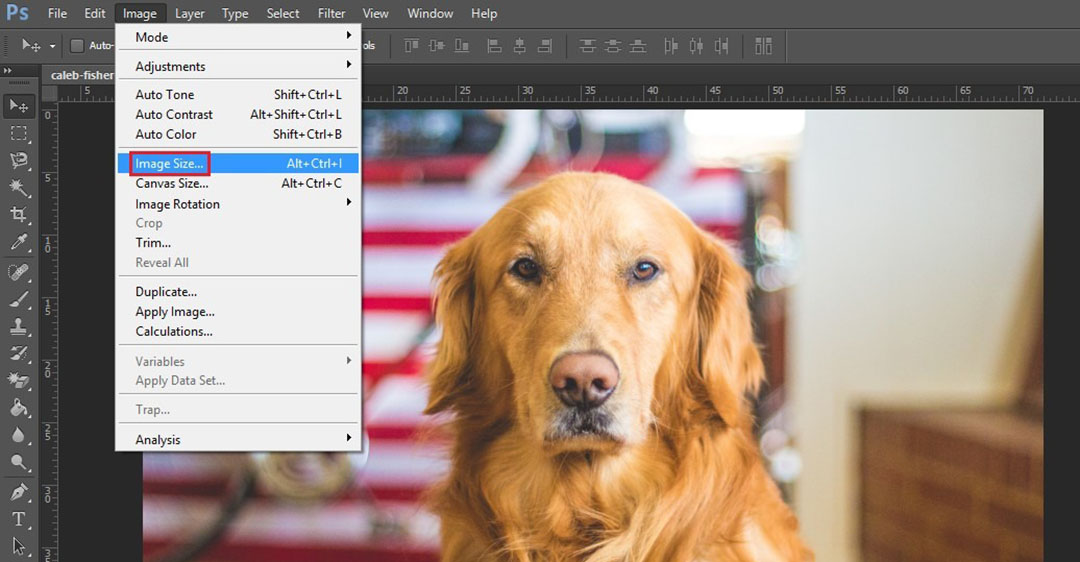Screen dimensions: 1080x562
Task: Open the Layer menu
Action: point(189,13)
